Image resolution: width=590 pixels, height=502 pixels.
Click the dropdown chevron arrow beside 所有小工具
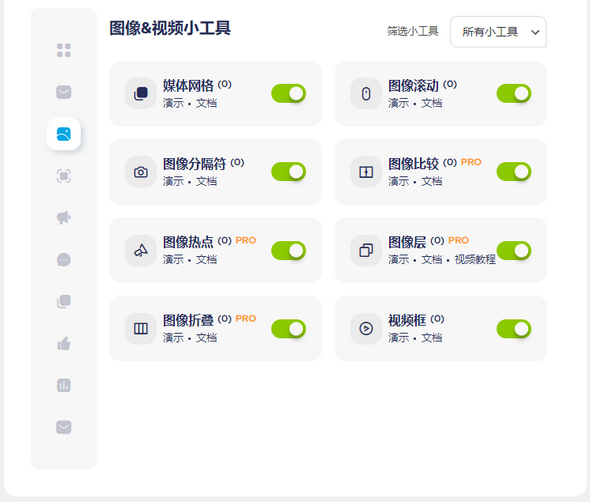tap(535, 32)
